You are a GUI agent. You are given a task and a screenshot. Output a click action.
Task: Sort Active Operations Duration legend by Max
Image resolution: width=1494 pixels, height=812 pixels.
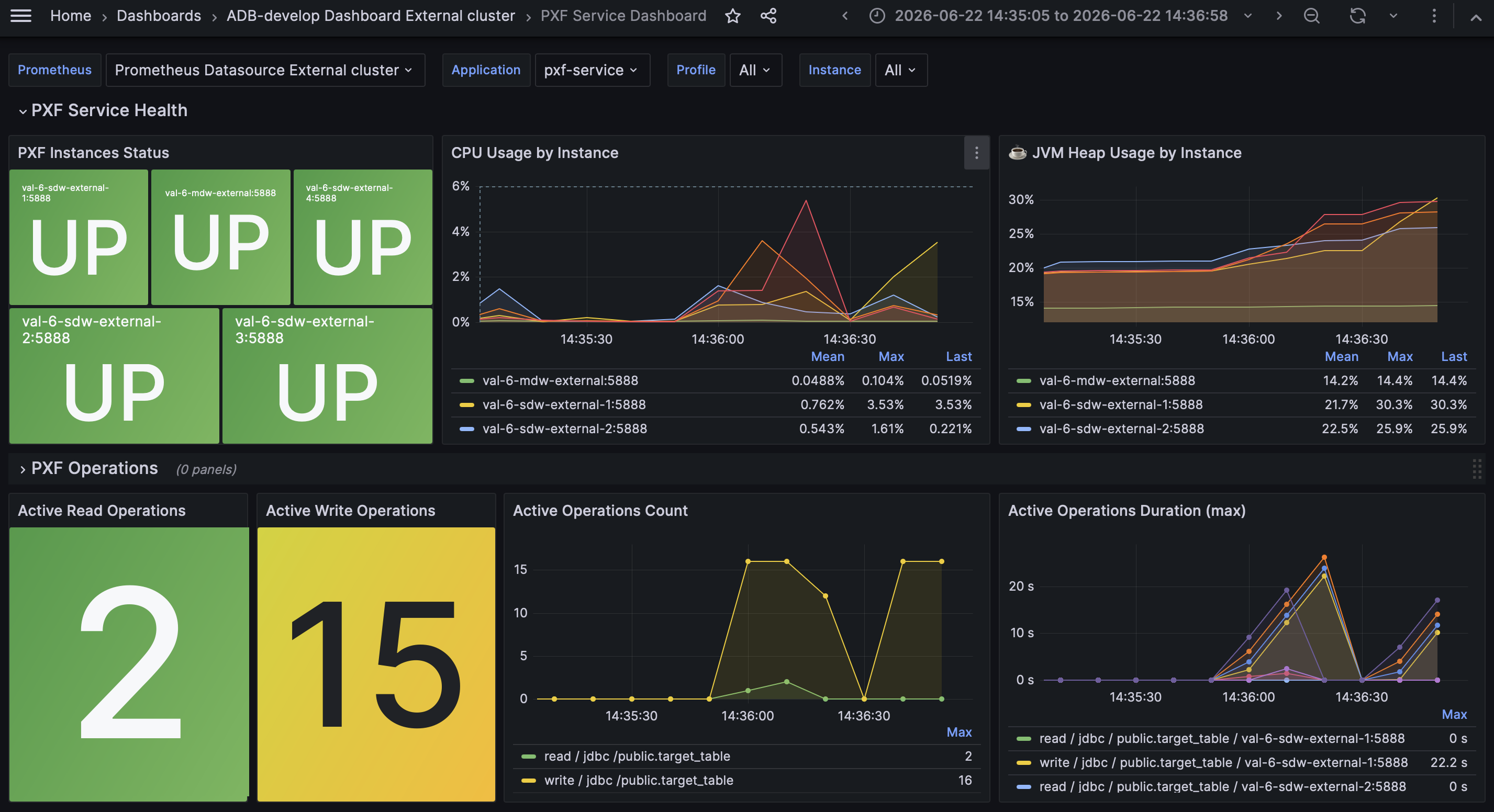pyautogui.click(x=1454, y=714)
